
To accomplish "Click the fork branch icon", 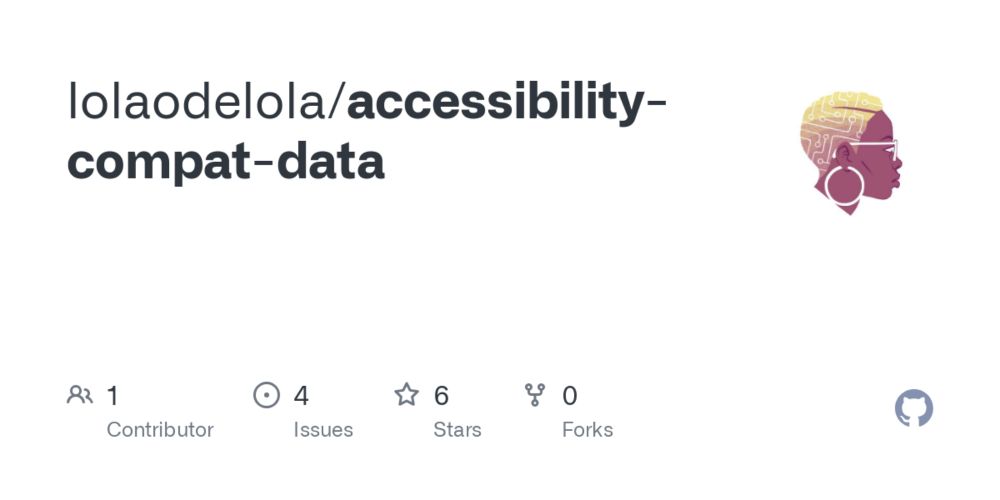I will (x=534, y=395).
